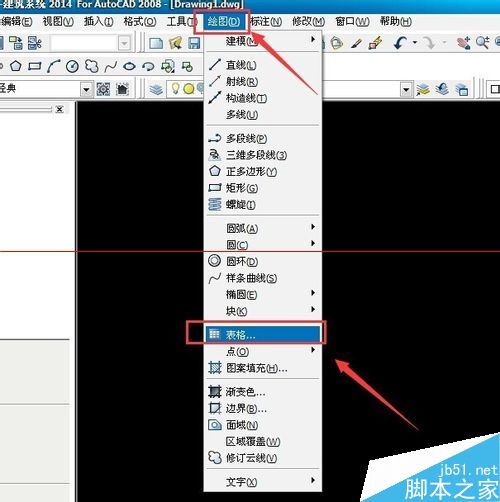Click the match properties brush icon
The image size is (500, 502).
pos(356,43)
